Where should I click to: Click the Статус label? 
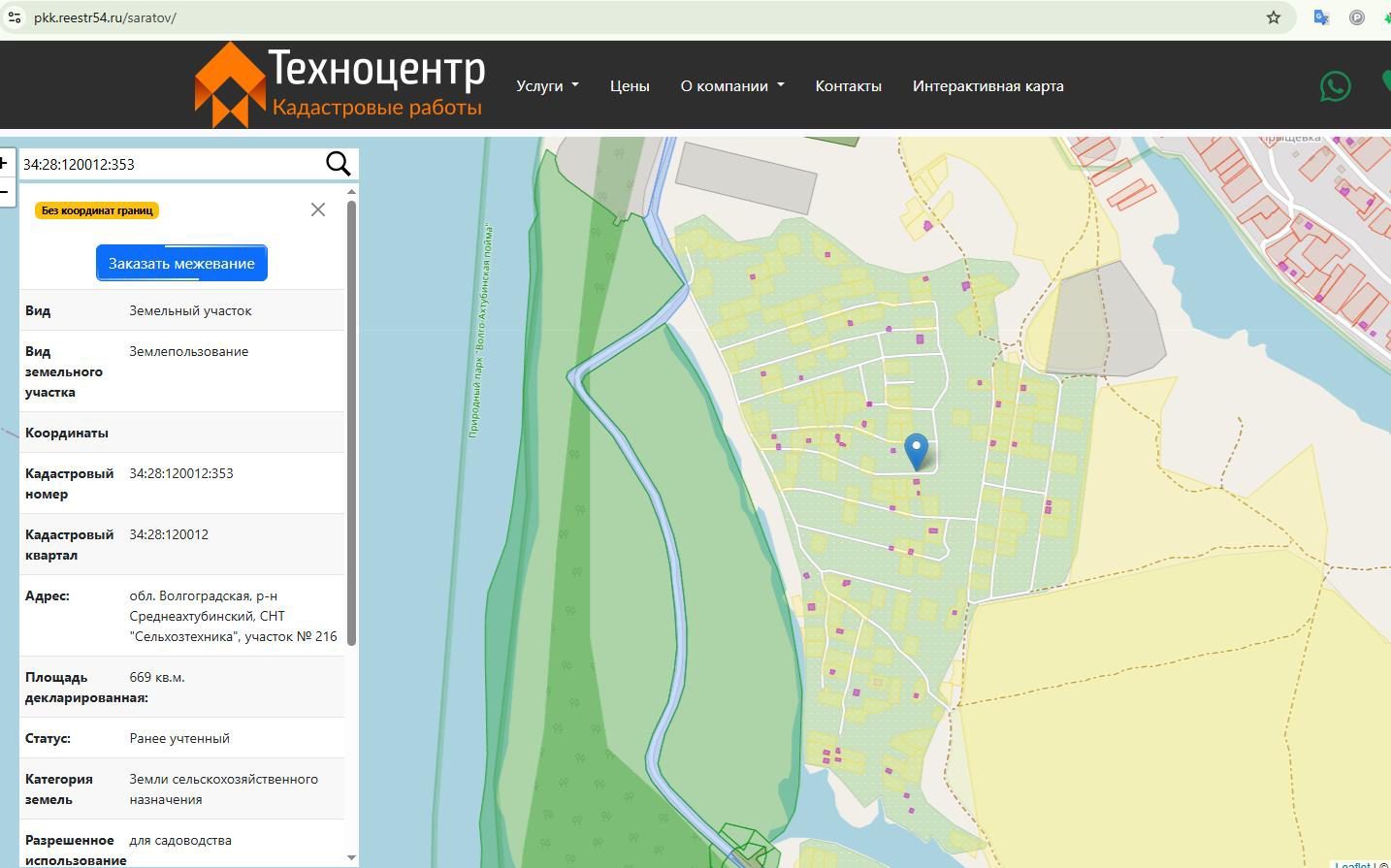coord(48,738)
